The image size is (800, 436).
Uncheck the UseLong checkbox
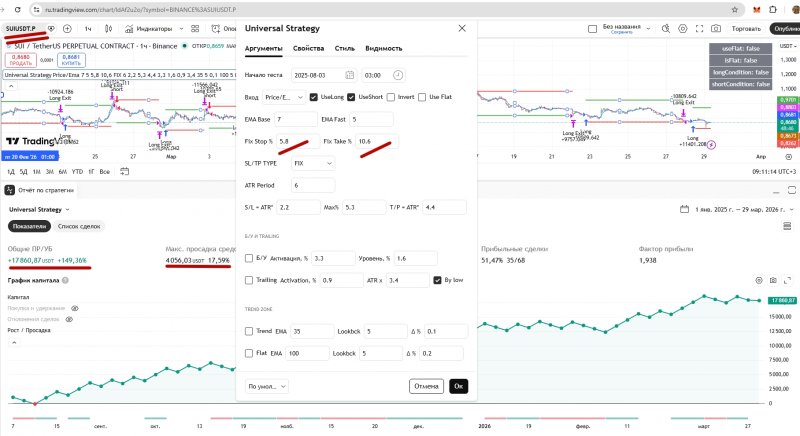click(313, 97)
